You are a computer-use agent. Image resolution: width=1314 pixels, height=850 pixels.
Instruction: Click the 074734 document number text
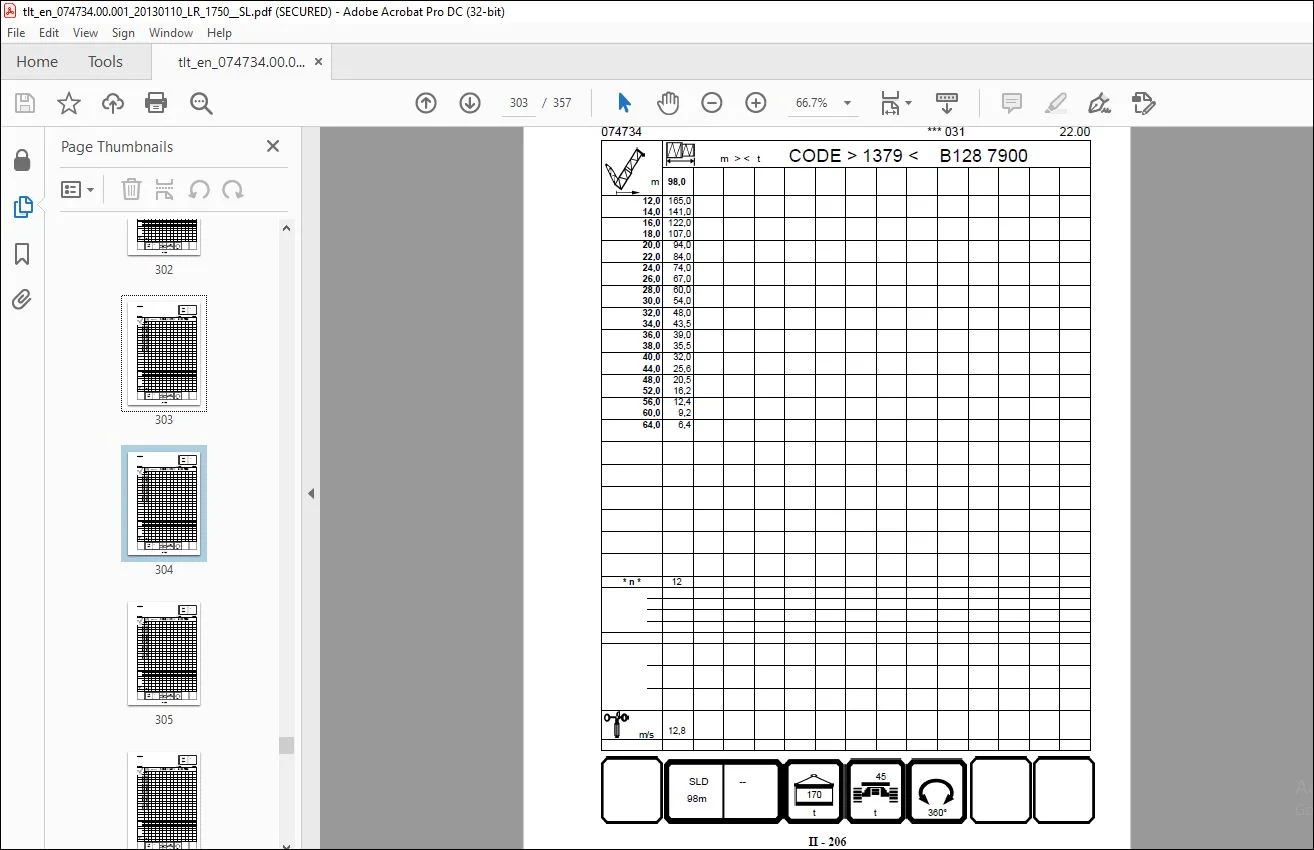click(x=621, y=132)
